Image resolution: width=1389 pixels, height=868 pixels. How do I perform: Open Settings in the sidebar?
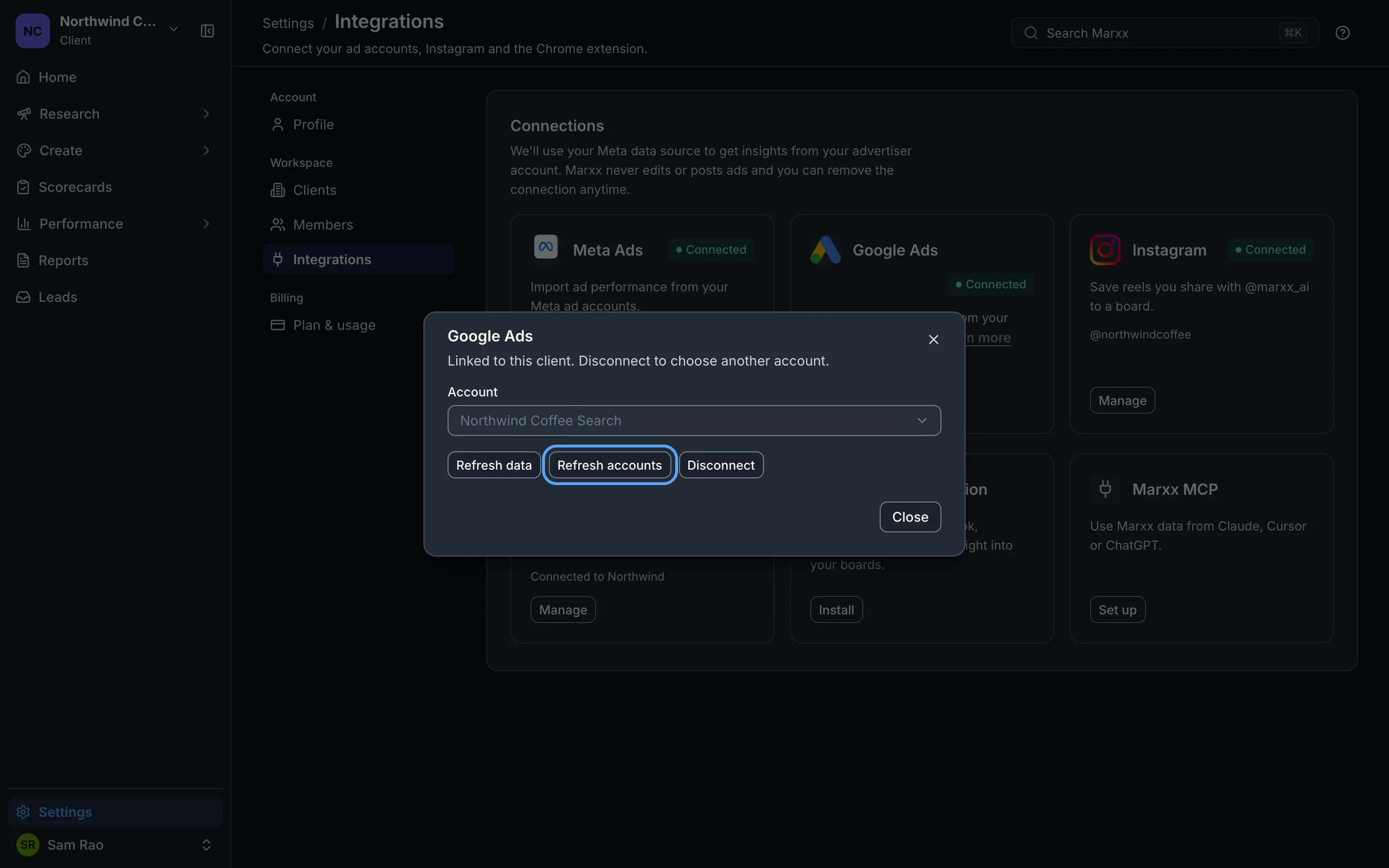click(115, 812)
